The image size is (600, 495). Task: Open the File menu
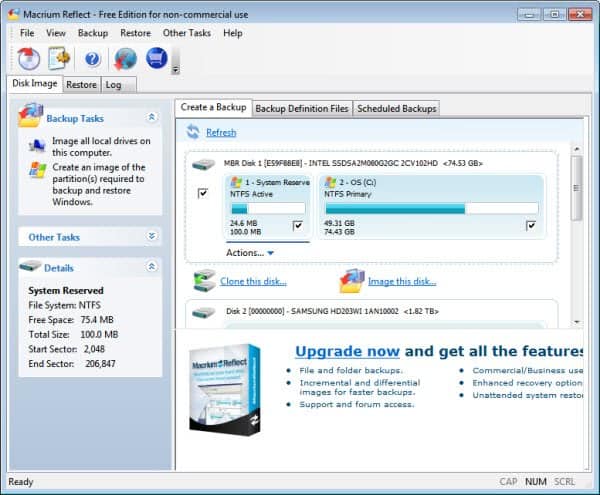point(27,33)
